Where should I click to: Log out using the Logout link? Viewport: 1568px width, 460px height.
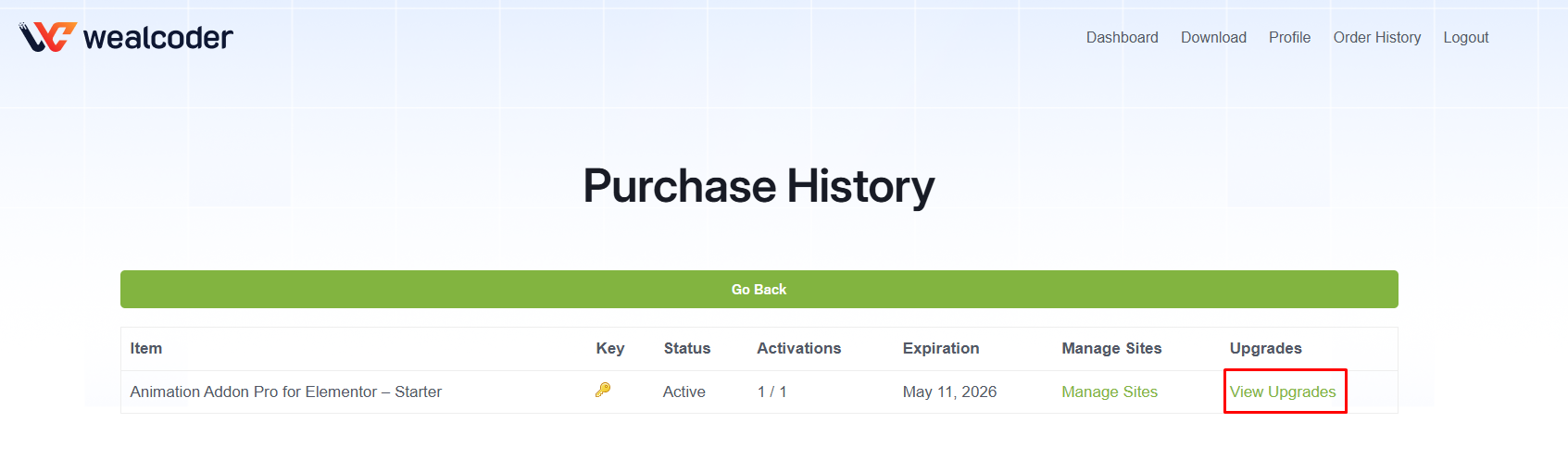click(x=1465, y=37)
